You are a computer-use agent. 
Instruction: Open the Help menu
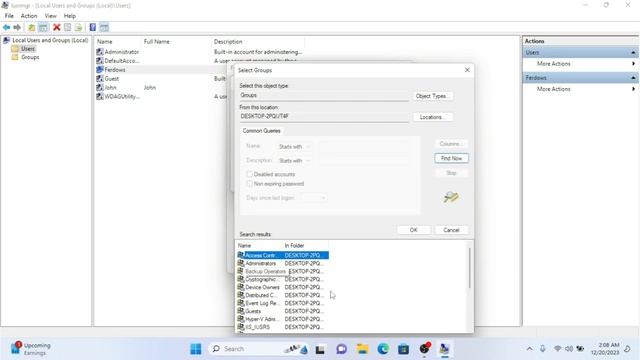[70, 16]
